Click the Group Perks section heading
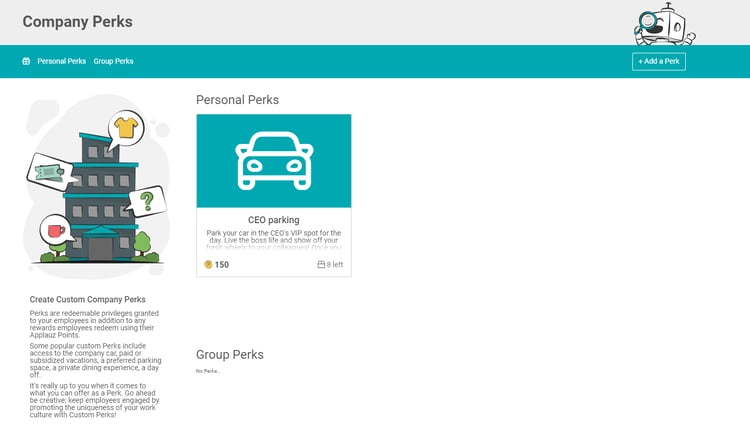750x438 pixels. pyautogui.click(x=230, y=355)
